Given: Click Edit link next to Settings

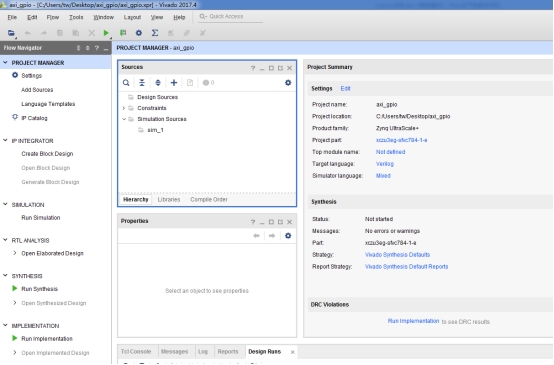Looking at the screenshot, I should [x=345, y=89].
